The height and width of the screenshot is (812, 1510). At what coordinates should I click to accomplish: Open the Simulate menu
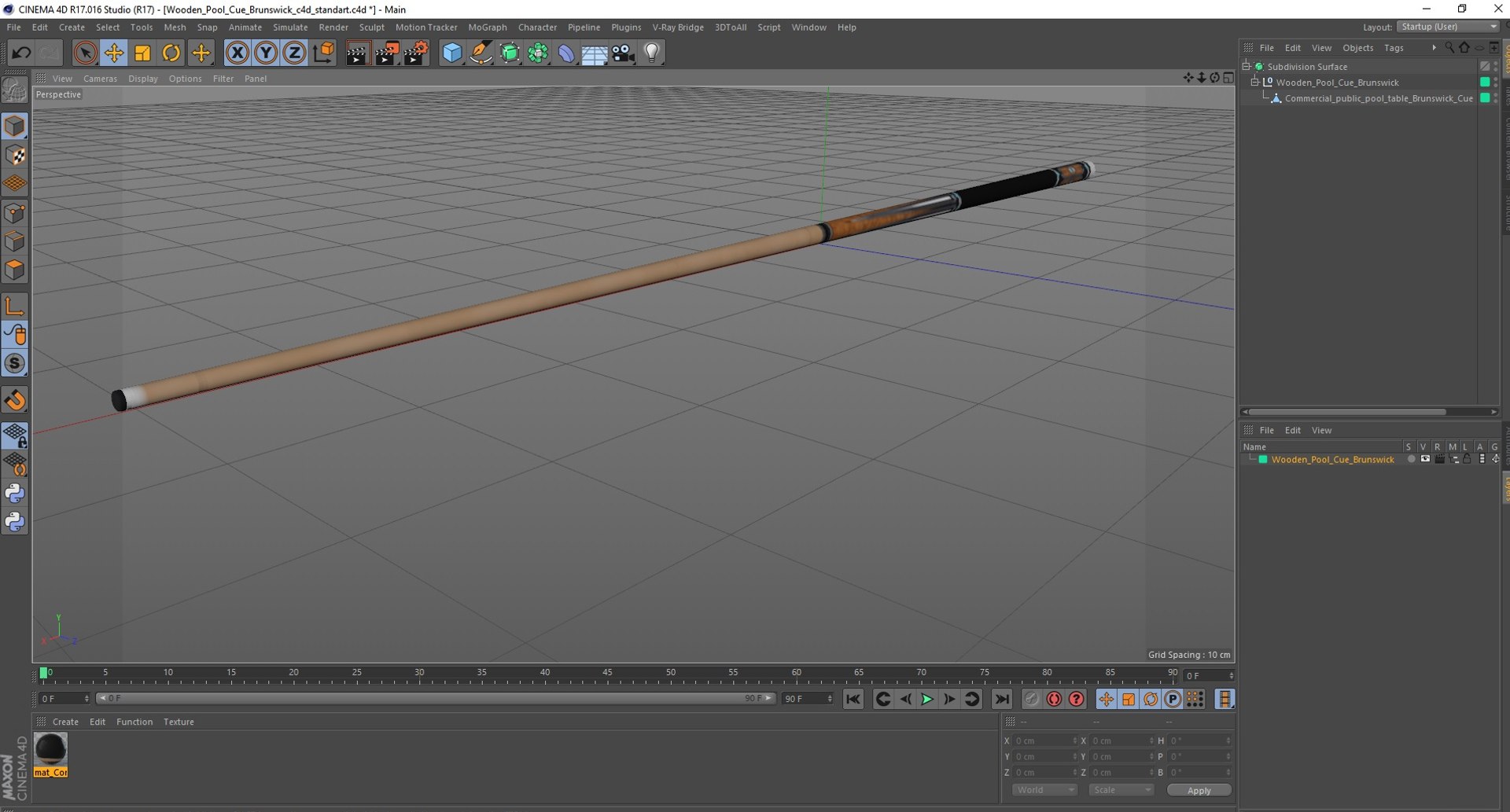coord(290,28)
